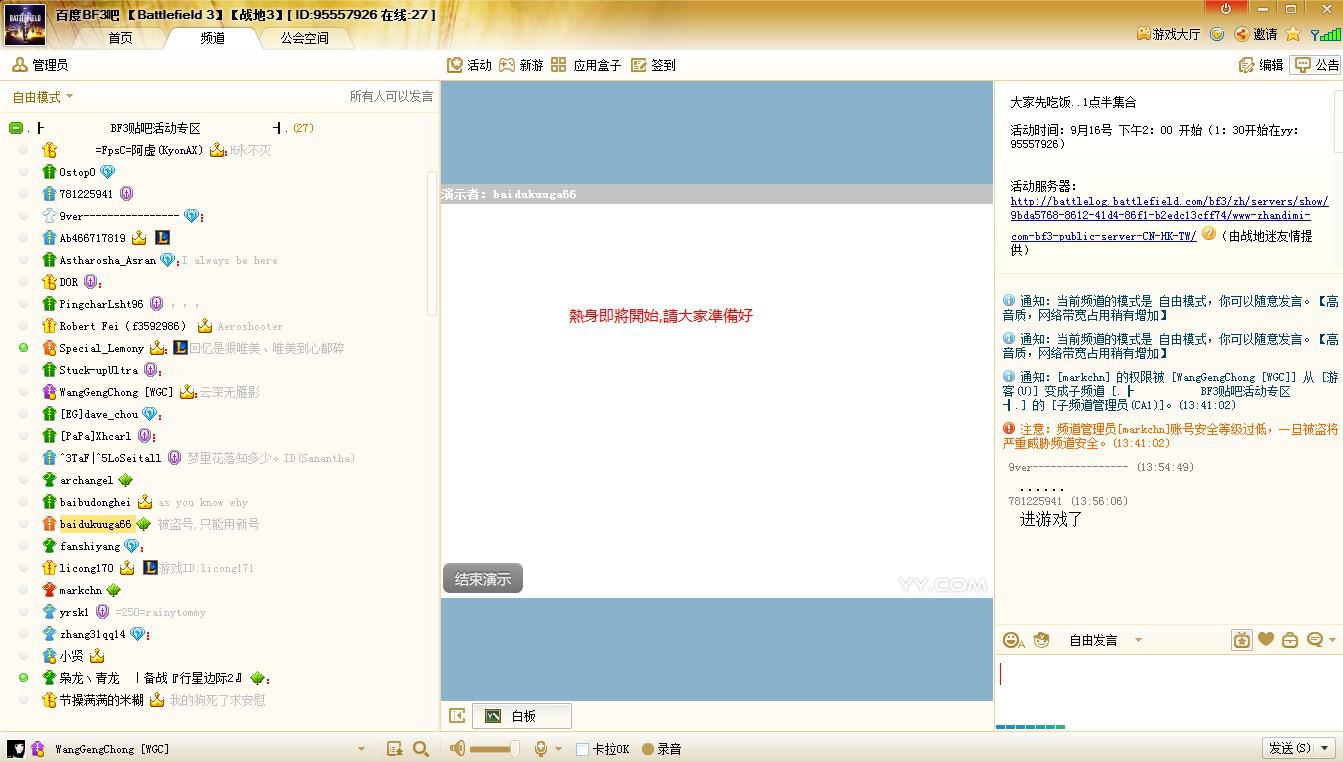Screen dimensions: 1343x762
Task: Select user baidukuuga66 in the member list
Action: [95, 524]
